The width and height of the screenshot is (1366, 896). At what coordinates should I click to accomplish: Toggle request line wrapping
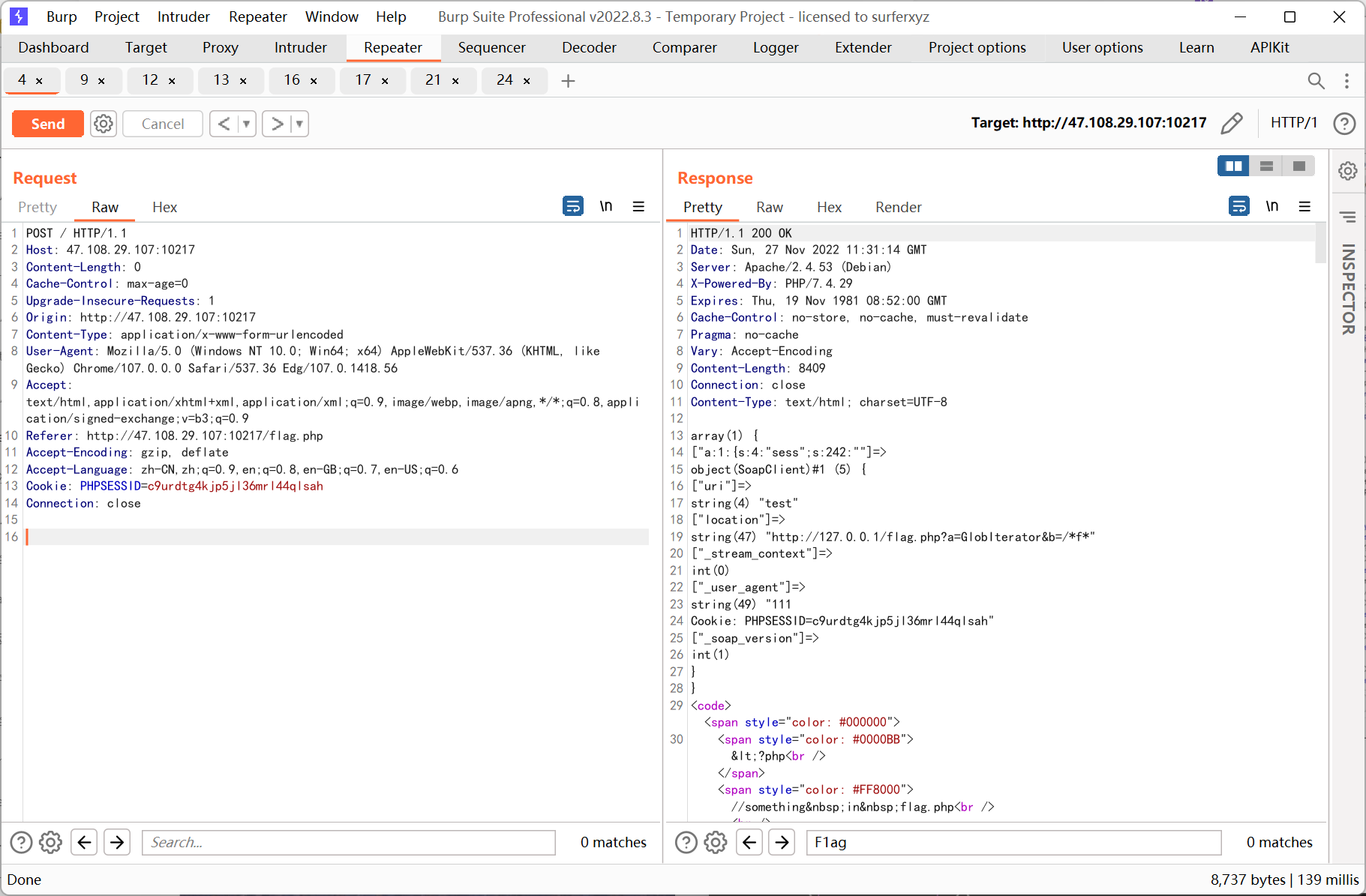(x=573, y=205)
